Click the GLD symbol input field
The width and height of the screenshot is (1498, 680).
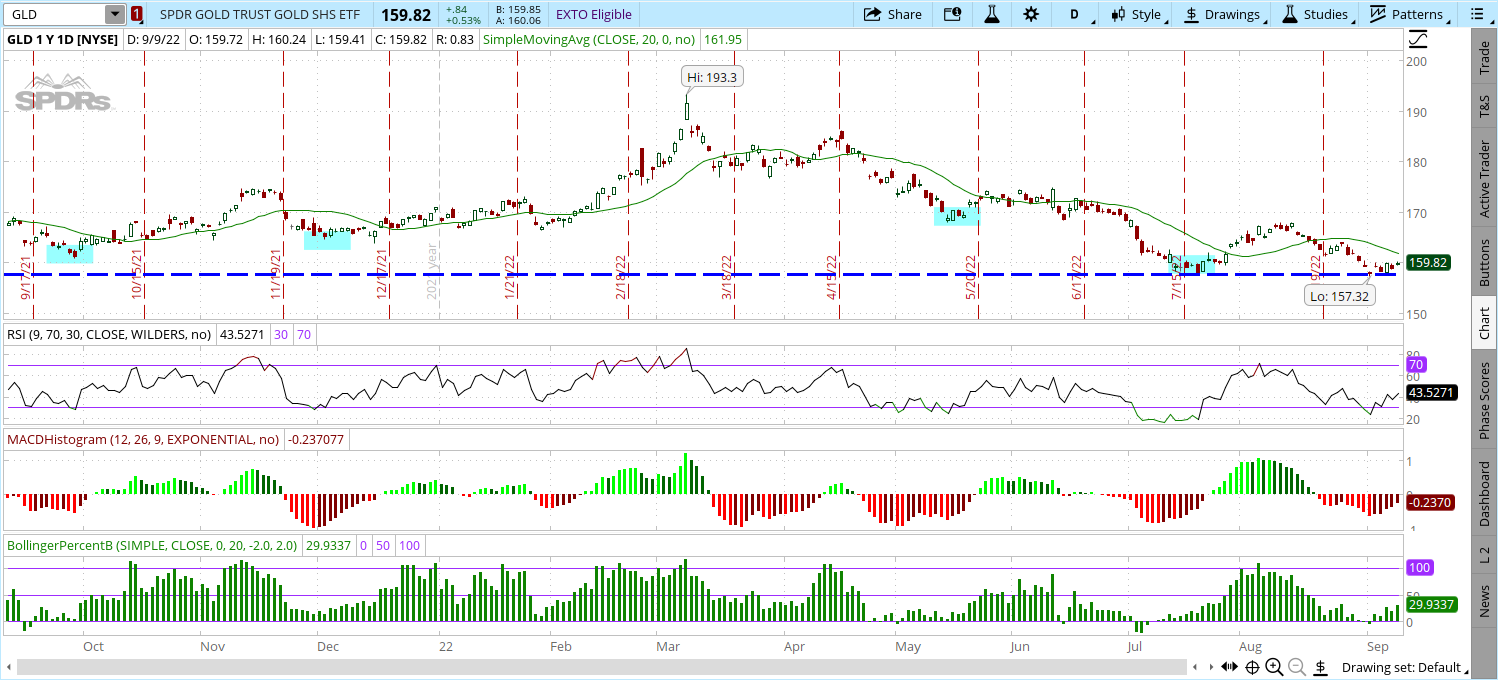[x=55, y=14]
